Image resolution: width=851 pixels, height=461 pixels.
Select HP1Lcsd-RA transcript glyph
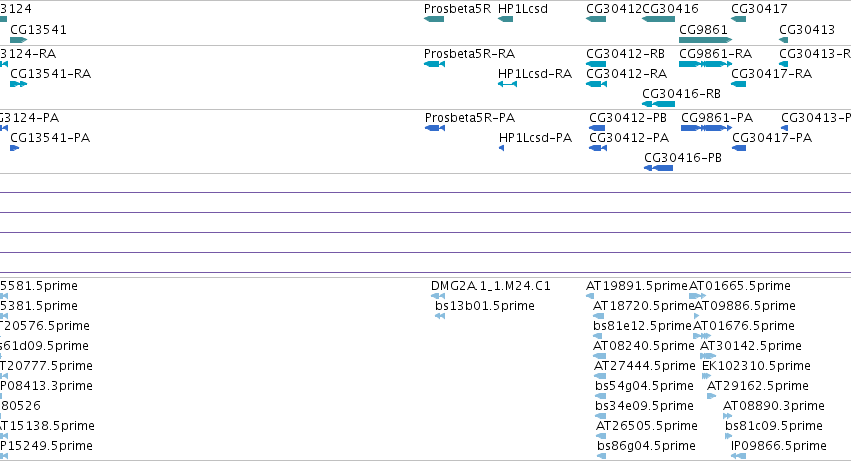click(x=507, y=84)
